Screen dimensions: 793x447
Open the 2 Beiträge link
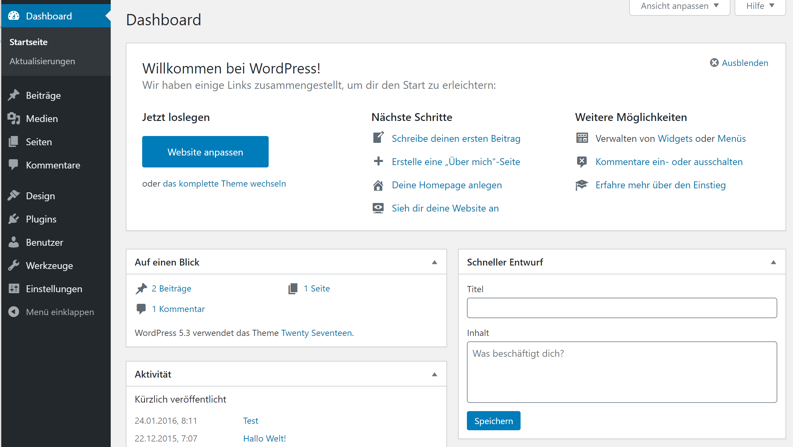click(x=171, y=289)
